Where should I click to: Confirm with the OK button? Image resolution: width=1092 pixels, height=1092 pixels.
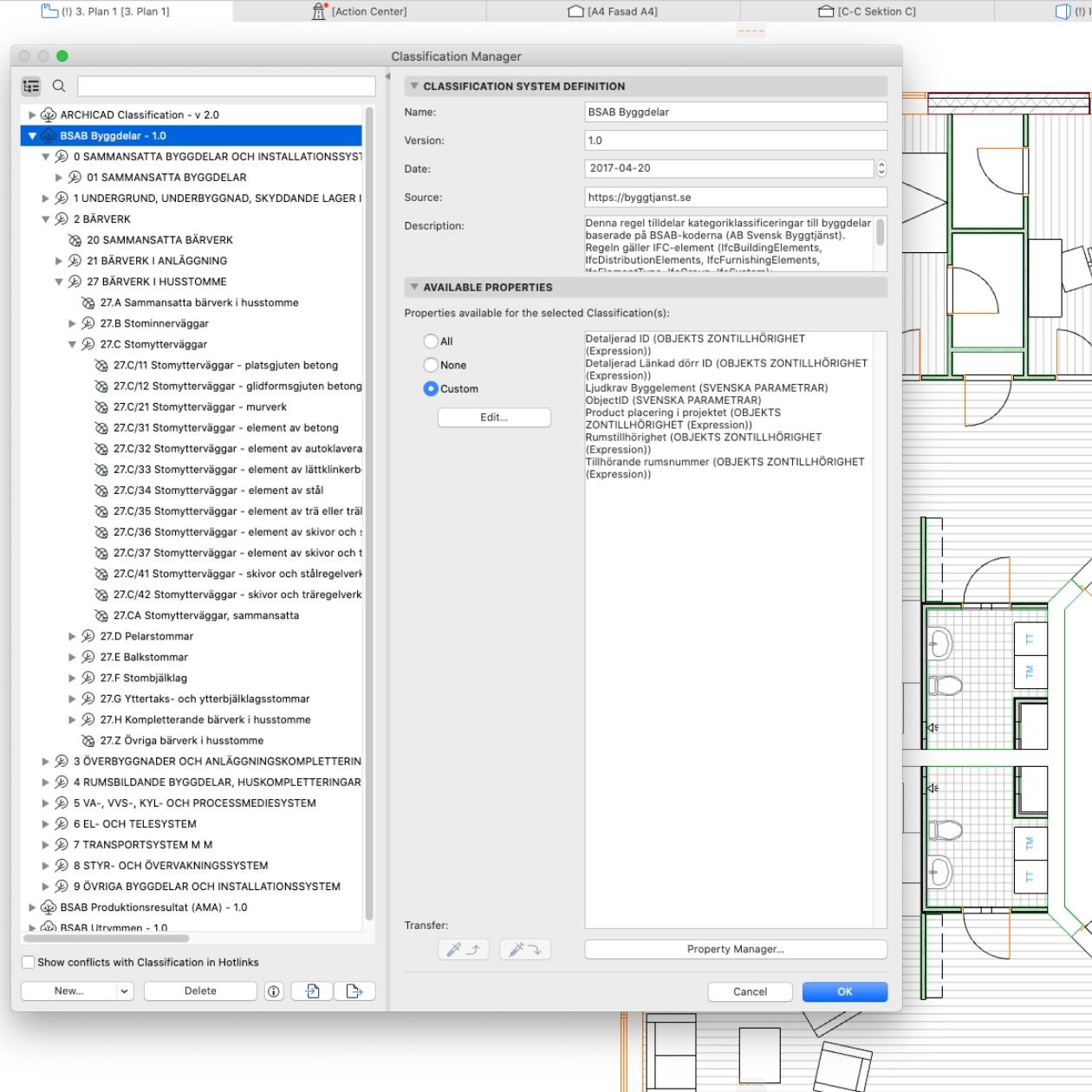845,992
